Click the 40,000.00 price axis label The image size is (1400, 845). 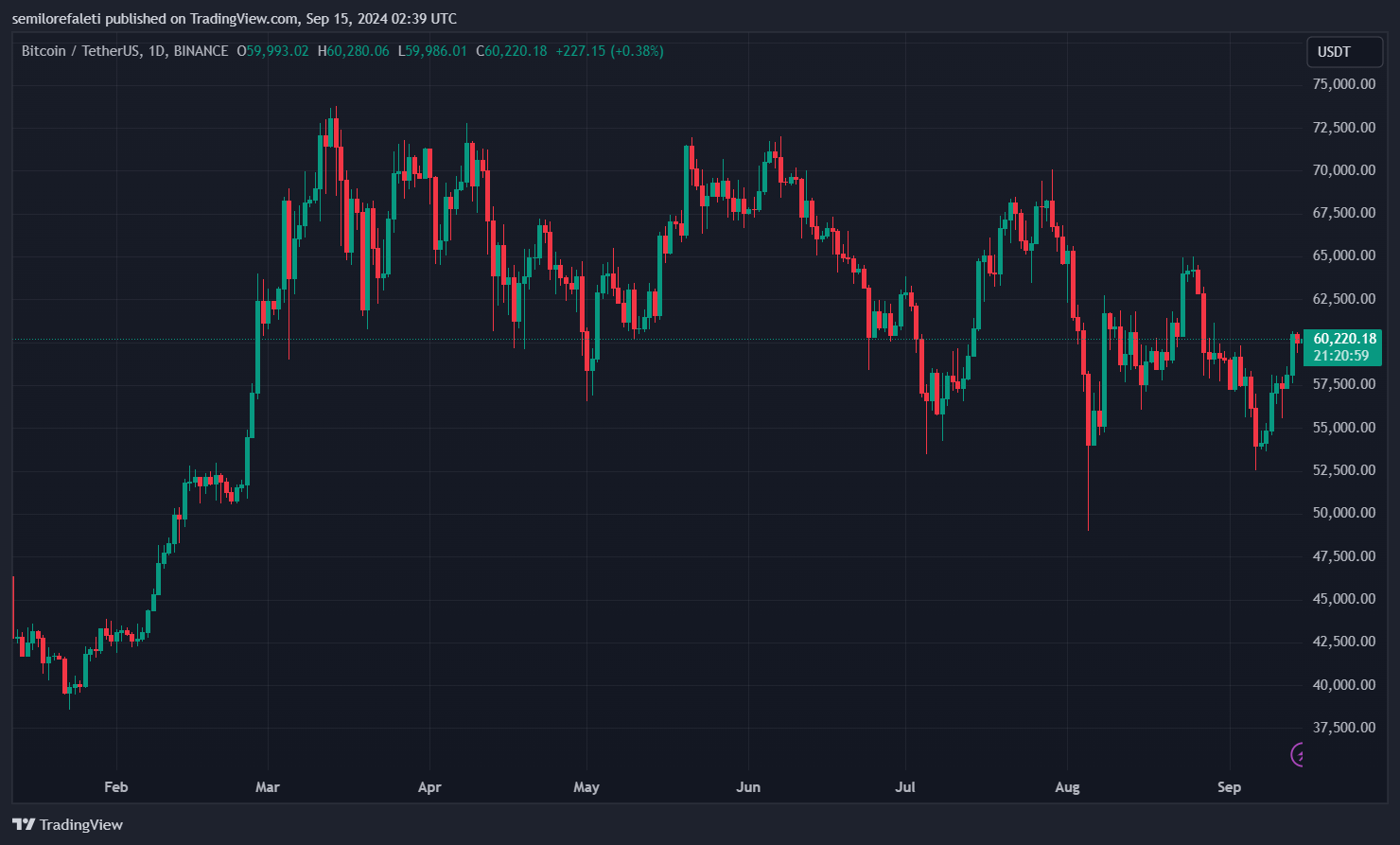tap(1344, 685)
